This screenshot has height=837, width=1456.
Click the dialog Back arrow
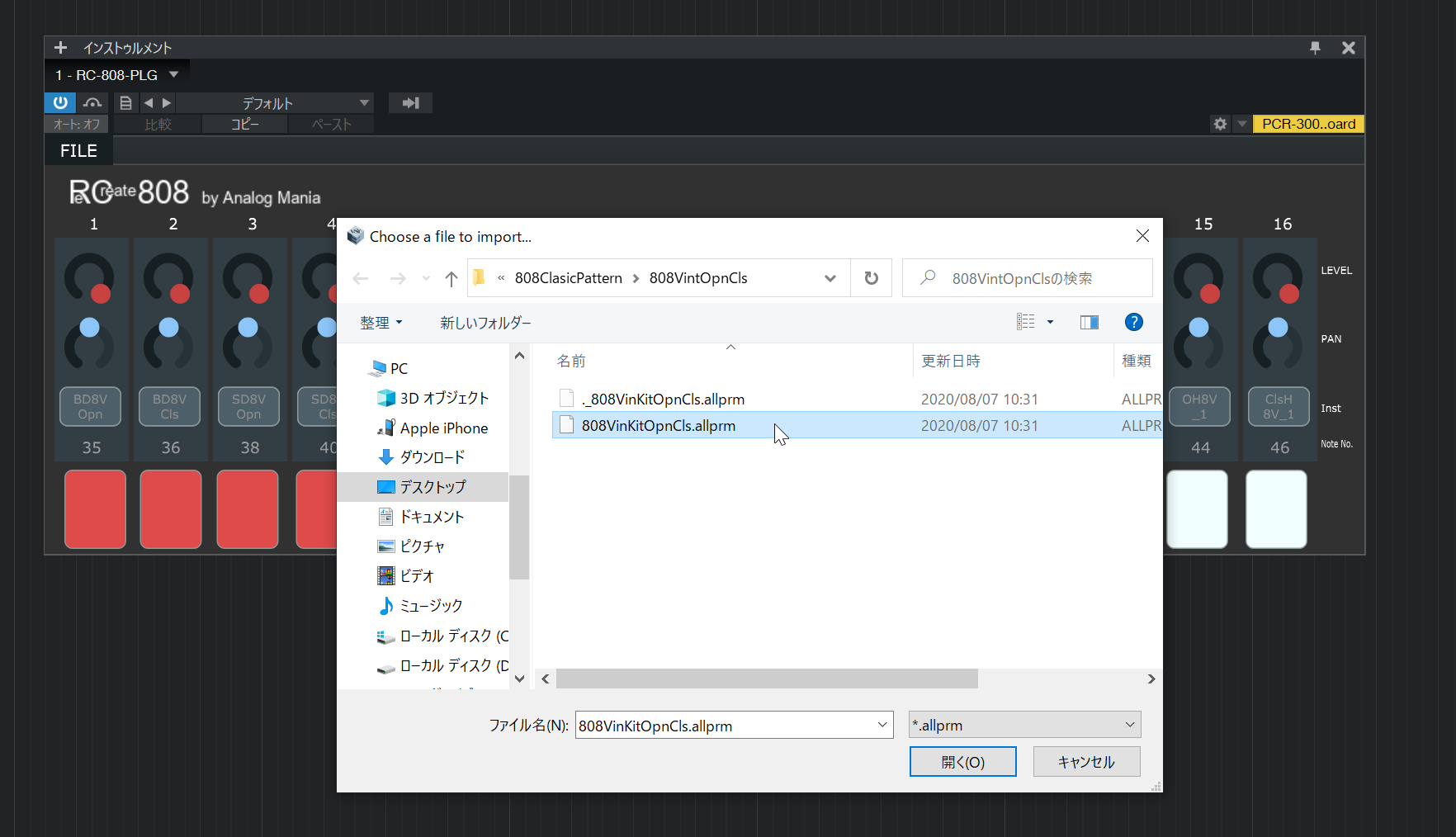tap(361, 278)
